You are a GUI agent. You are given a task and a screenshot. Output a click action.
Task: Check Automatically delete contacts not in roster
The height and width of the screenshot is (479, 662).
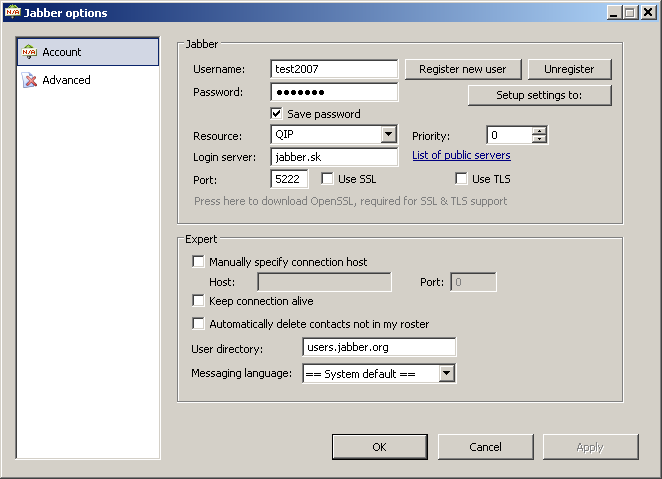click(x=198, y=323)
